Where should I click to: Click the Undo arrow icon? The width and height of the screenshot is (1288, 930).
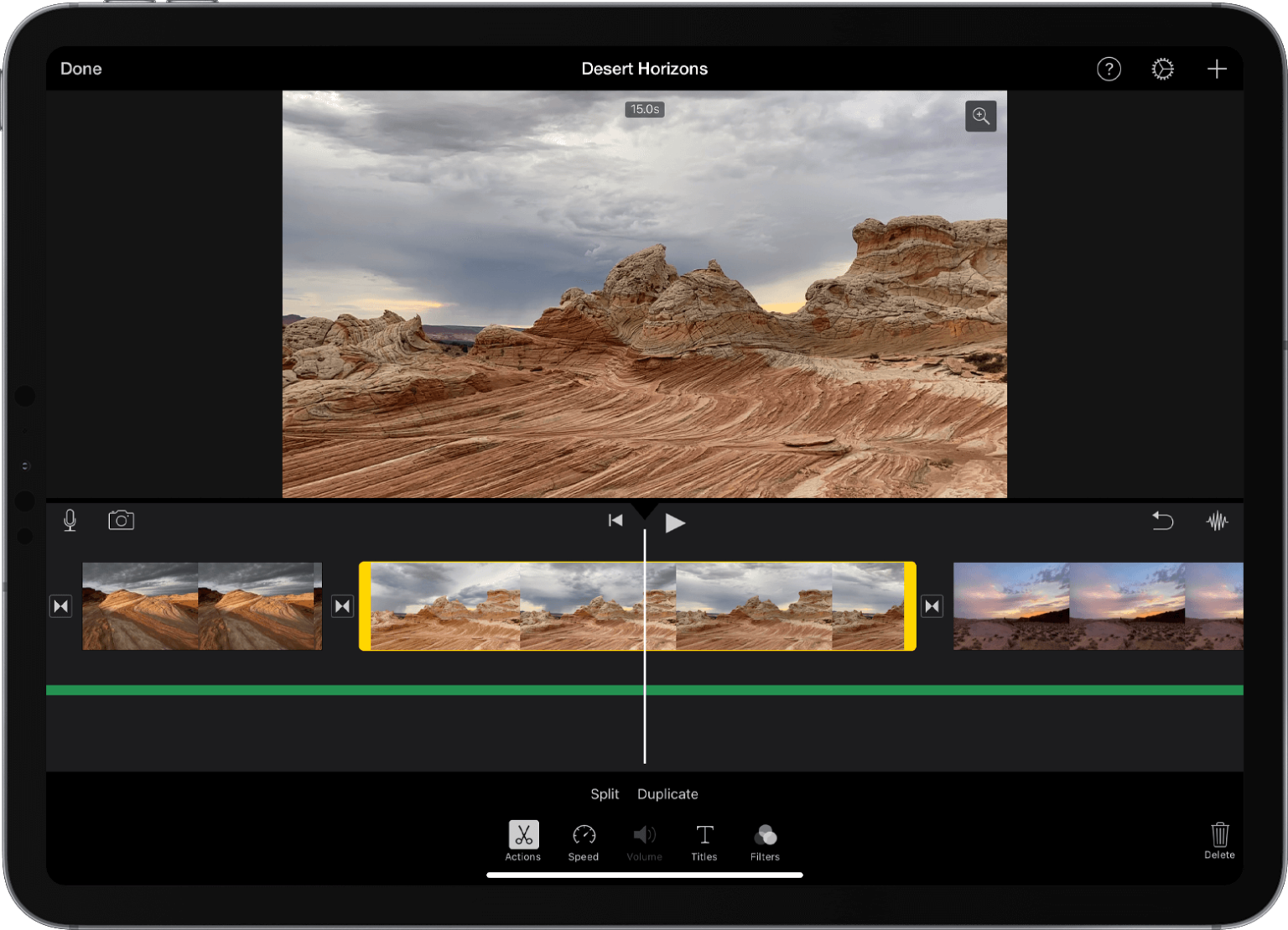tap(1162, 520)
